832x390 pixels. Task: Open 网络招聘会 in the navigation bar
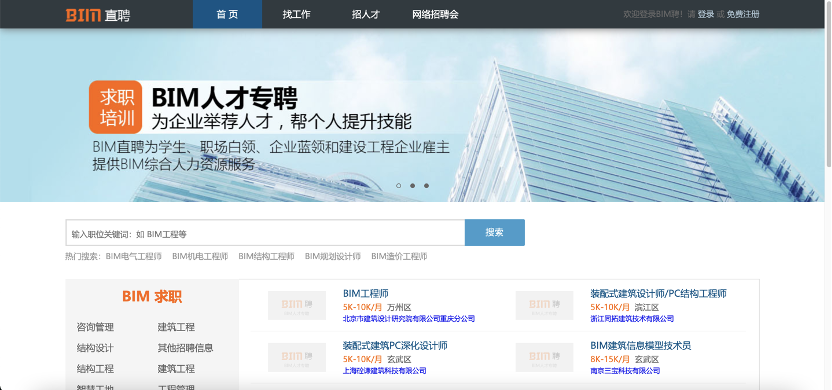(435, 14)
